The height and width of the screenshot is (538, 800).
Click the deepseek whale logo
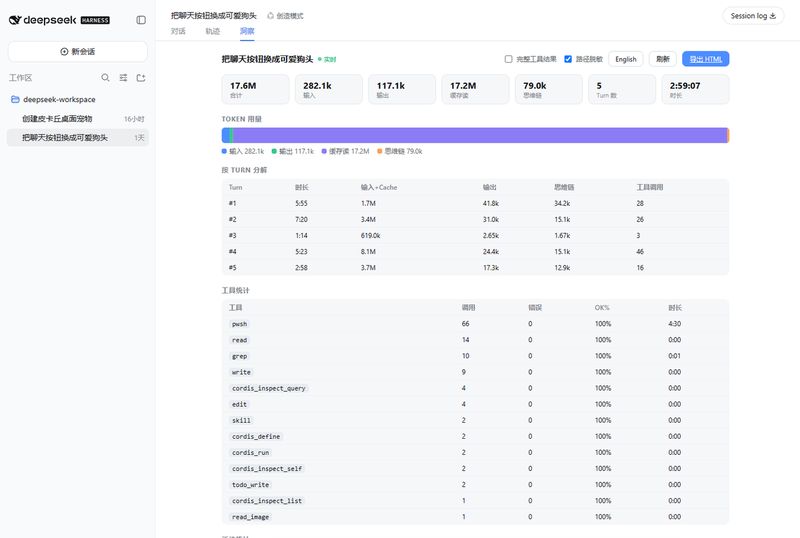[15, 20]
